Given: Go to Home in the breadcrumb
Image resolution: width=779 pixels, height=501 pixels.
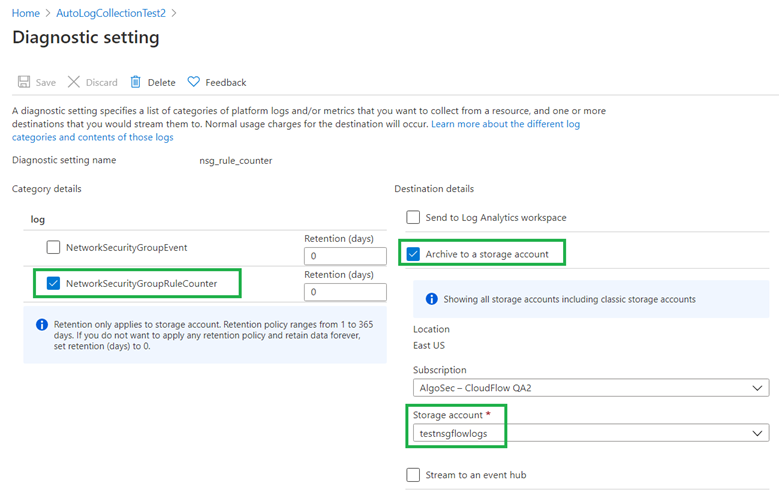Looking at the screenshot, I should pos(26,13).
